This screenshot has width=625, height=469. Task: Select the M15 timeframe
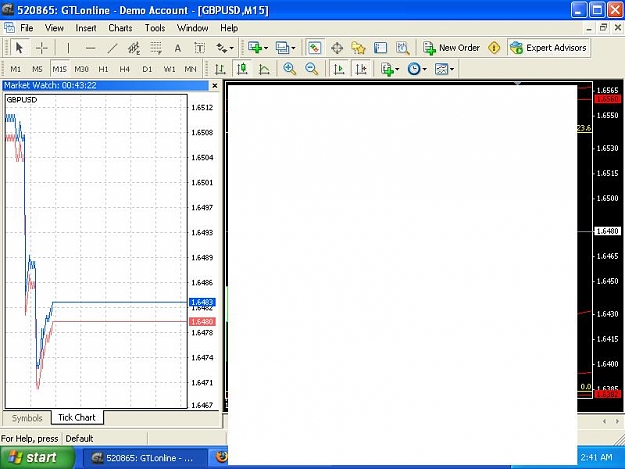[x=59, y=69]
